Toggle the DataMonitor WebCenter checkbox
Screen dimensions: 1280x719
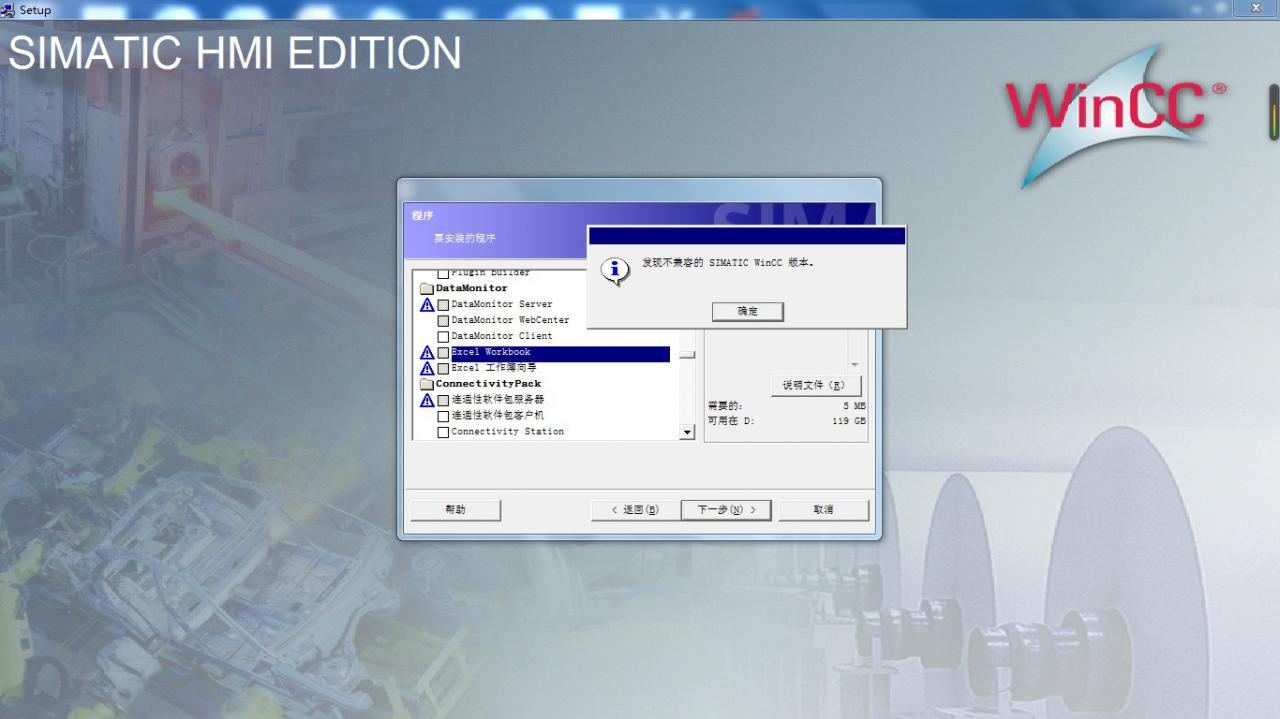[443, 321]
